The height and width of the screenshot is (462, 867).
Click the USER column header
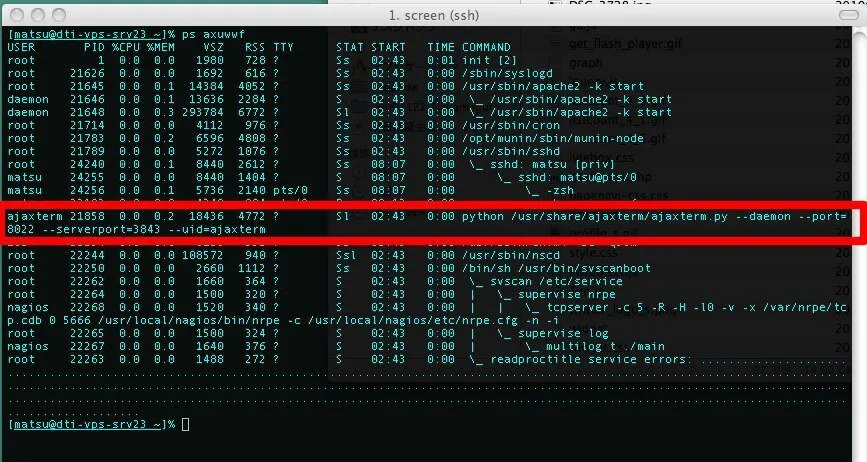21,47
